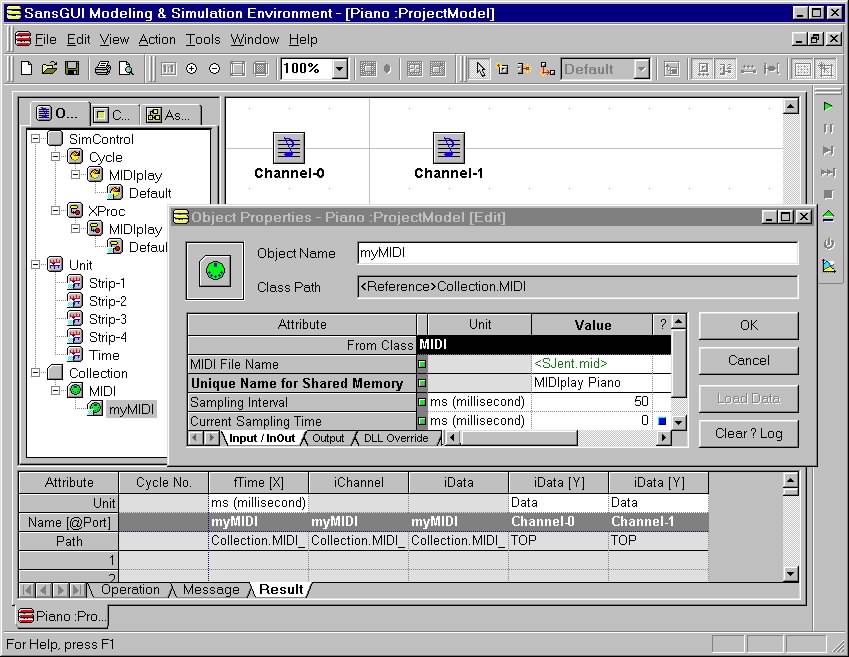The height and width of the screenshot is (657, 849).
Task: Click the Open file folder icon
Action: pyautogui.click(x=49, y=69)
